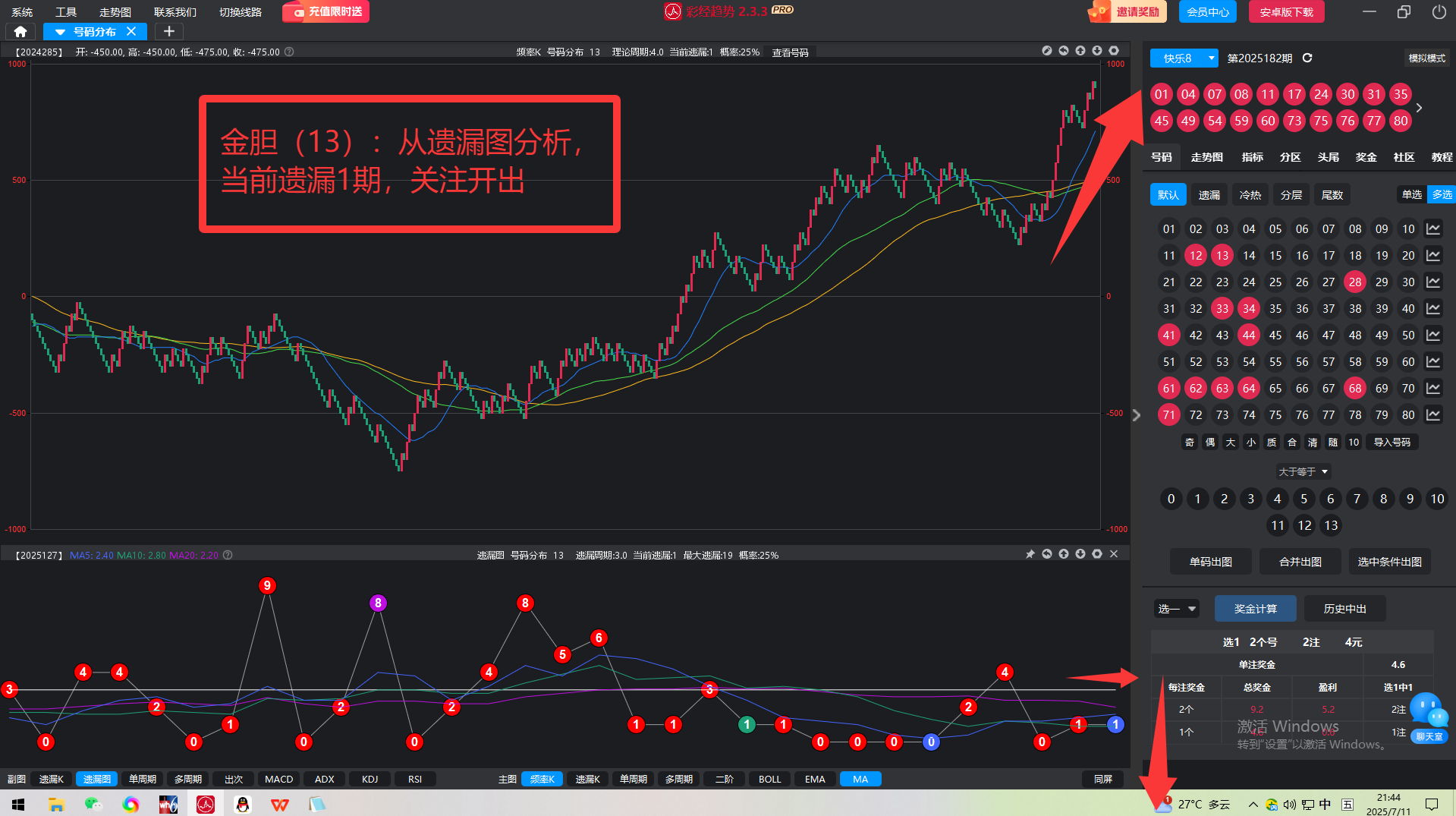Open WeChat from the taskbar
1456x816 pixels.
tap(93, 804)
